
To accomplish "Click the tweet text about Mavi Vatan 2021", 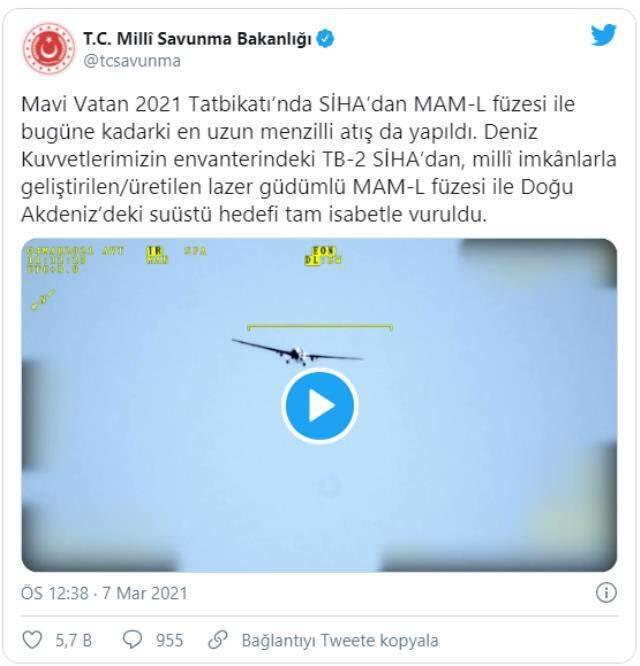I will click(319, 159).
